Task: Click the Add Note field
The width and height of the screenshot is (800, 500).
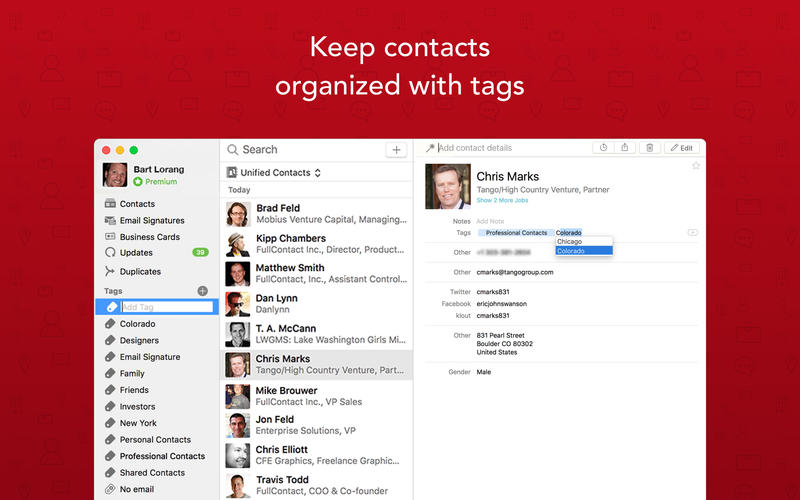Action: click(490, 221)
